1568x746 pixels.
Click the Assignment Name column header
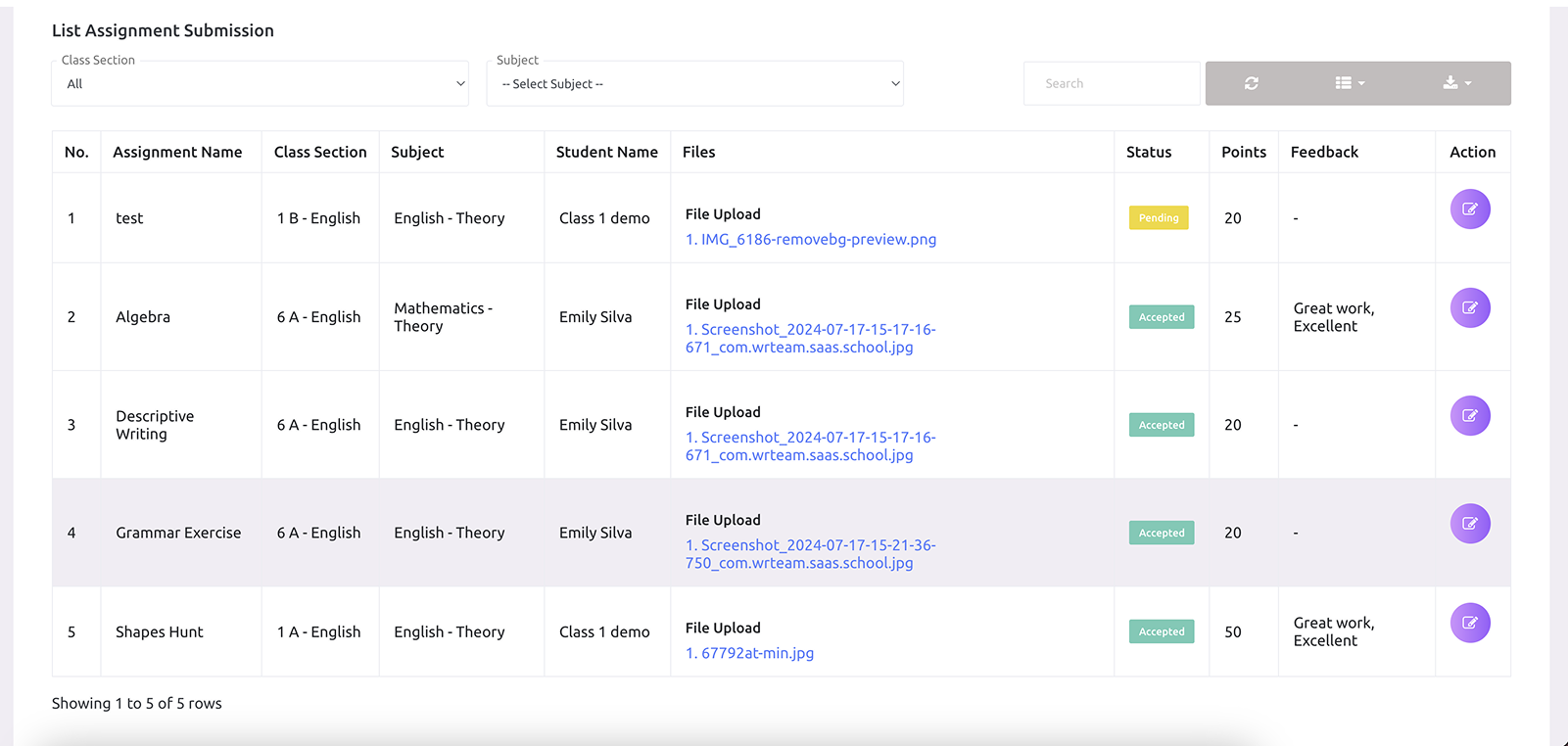coord(177,153)
